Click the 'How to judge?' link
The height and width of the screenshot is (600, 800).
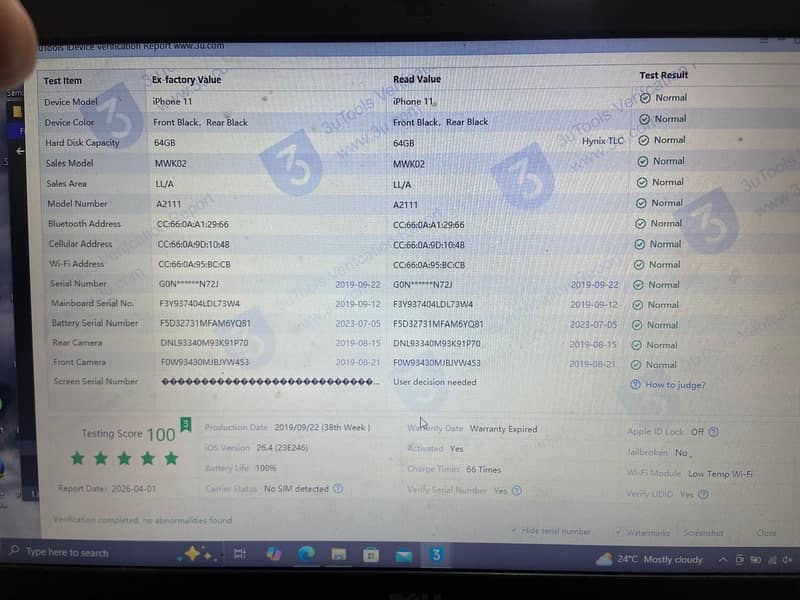tap(675, 385)
